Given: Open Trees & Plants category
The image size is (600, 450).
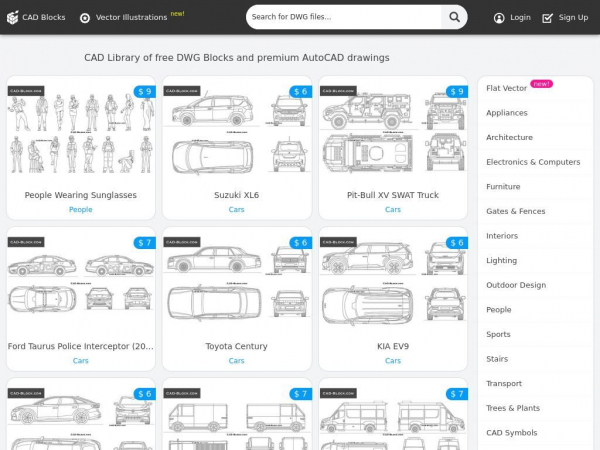Looking at the screenshot, I should 513,408.
